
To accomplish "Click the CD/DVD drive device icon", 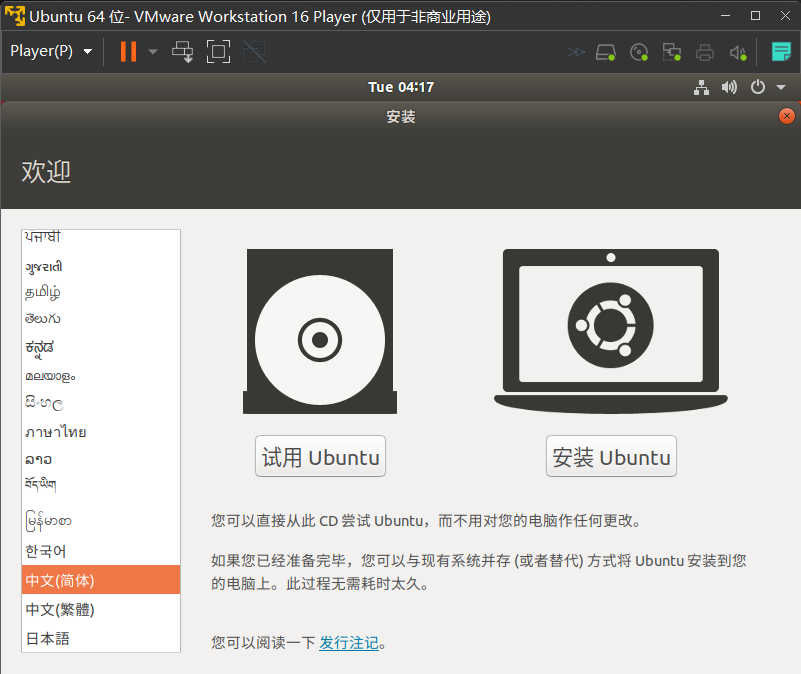I will (x=640, y=52).
